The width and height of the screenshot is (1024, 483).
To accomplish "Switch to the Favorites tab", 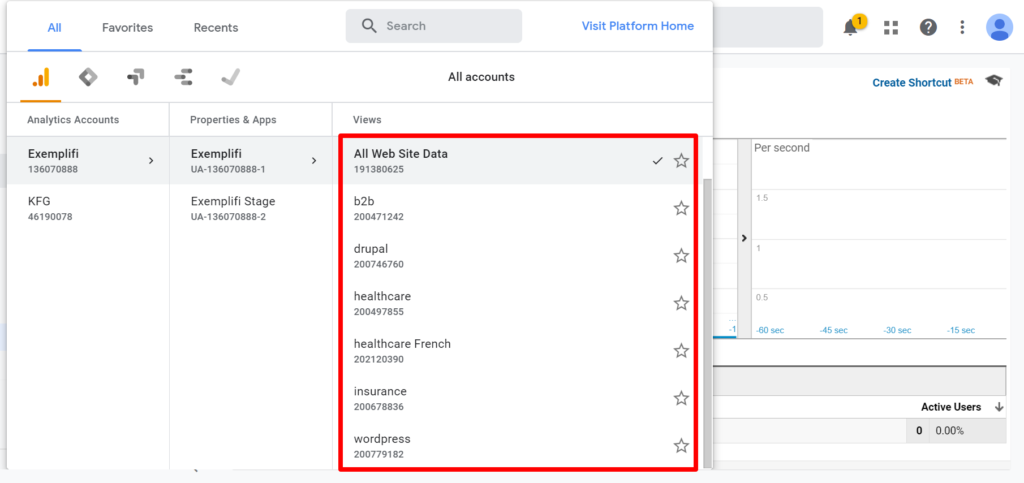I will click(x=127, y=27).
